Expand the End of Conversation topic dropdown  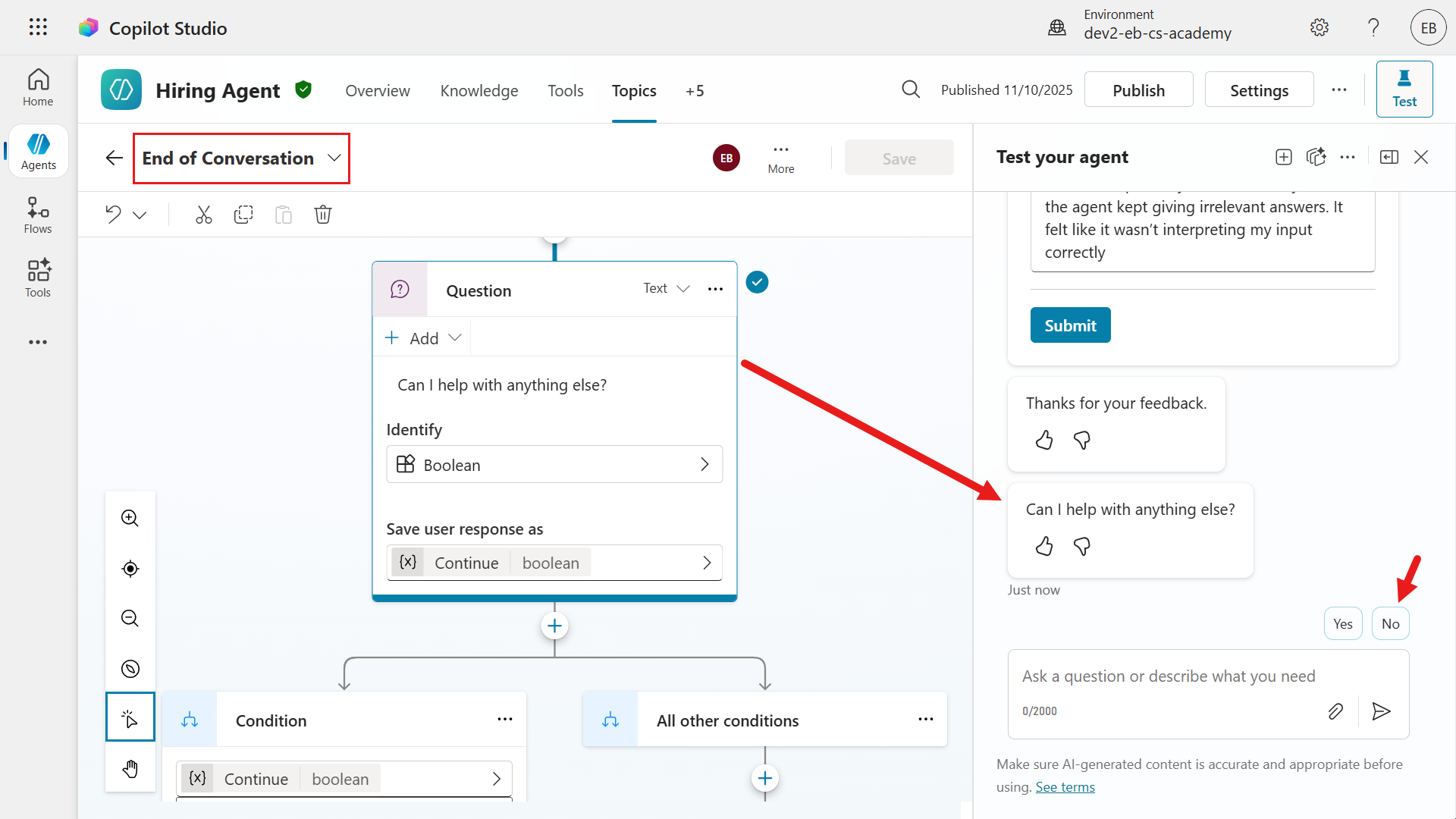334,158
